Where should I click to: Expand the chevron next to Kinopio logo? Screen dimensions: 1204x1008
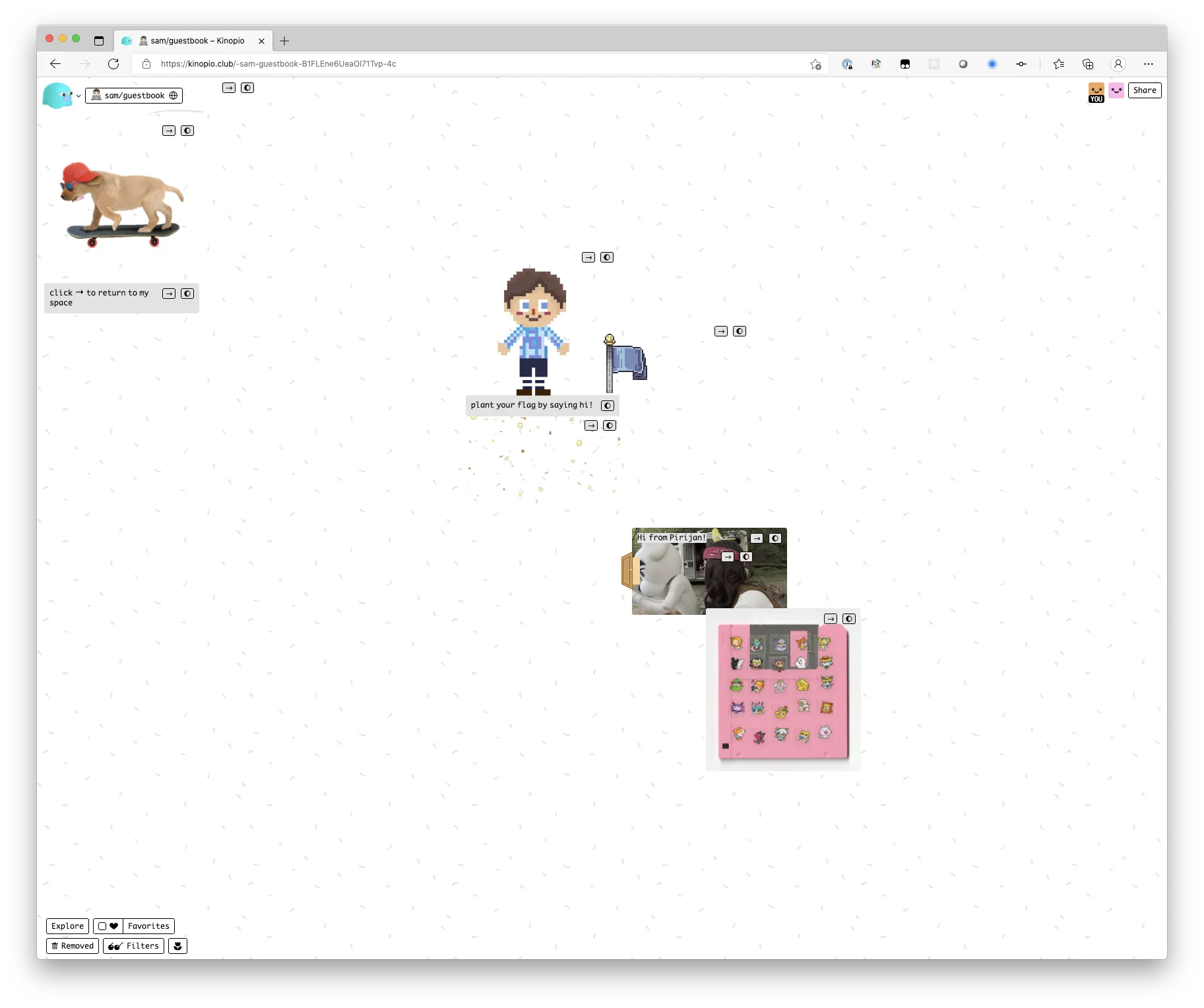[x=79, y=96]
